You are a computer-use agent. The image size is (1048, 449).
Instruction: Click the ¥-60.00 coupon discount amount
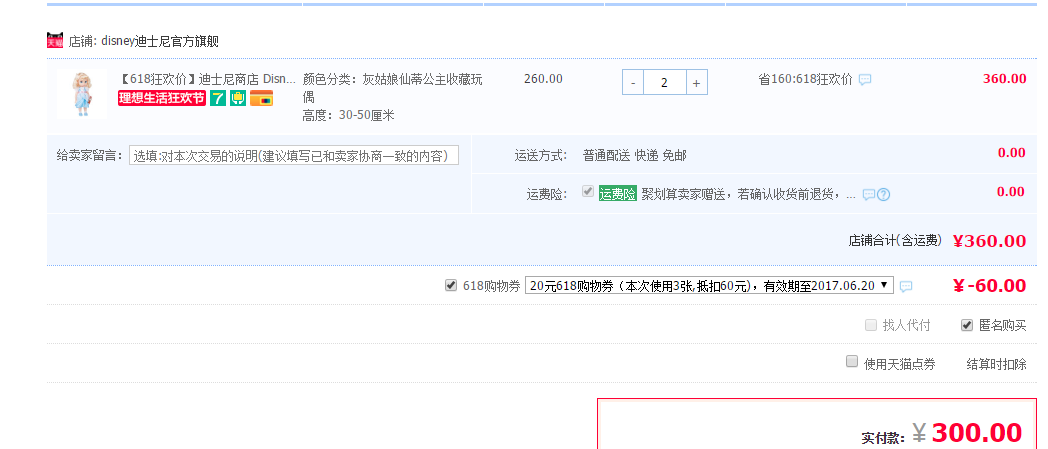[x=989, y=285]
